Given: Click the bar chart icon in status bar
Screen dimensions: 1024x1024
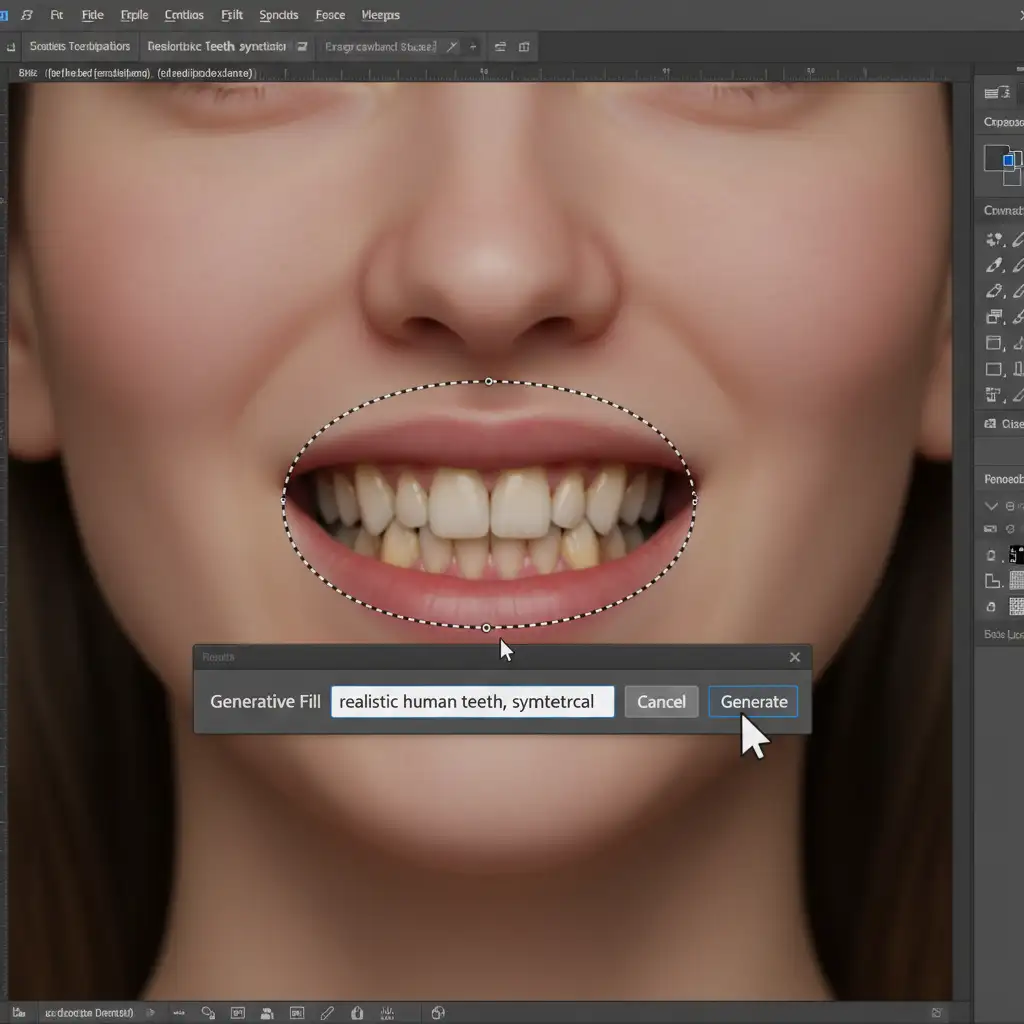Looking at the screenshot, I should tap(387, 1013).
